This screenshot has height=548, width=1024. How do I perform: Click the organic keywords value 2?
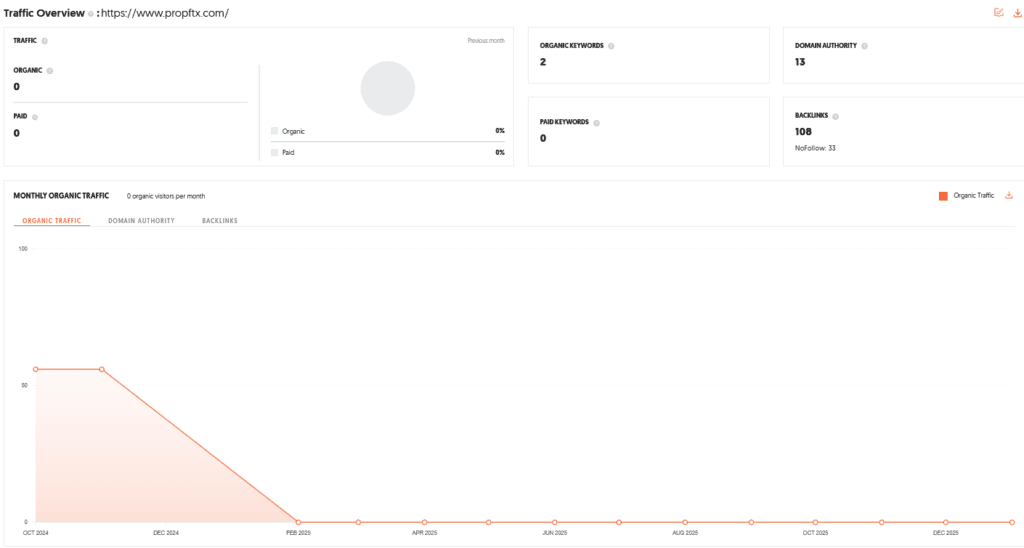click(x=543, y=62)
